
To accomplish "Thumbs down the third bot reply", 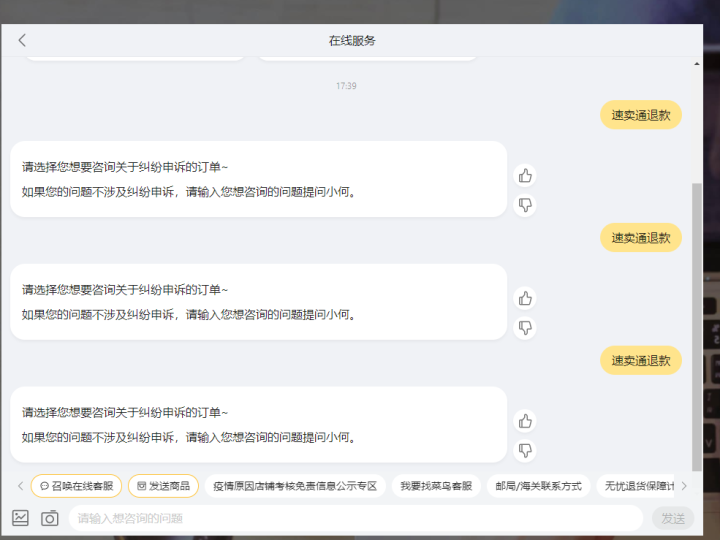I will coord(525,450).
